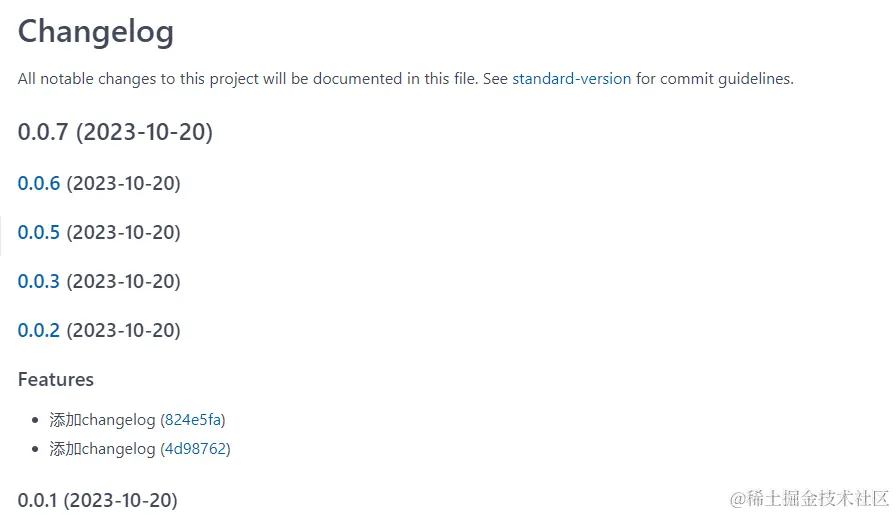Open the 0.0.6 version link
The image size is (896, 515).
point(39,183)
